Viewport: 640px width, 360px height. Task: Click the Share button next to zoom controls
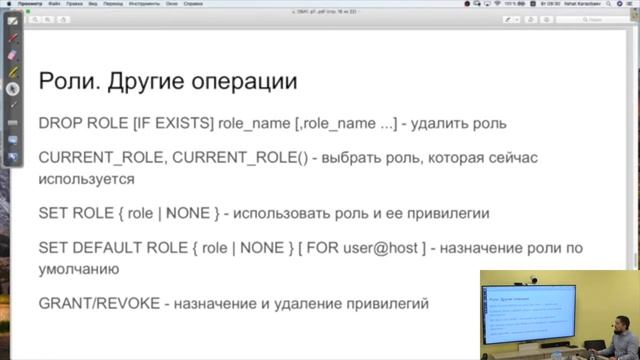coord(63,20)
